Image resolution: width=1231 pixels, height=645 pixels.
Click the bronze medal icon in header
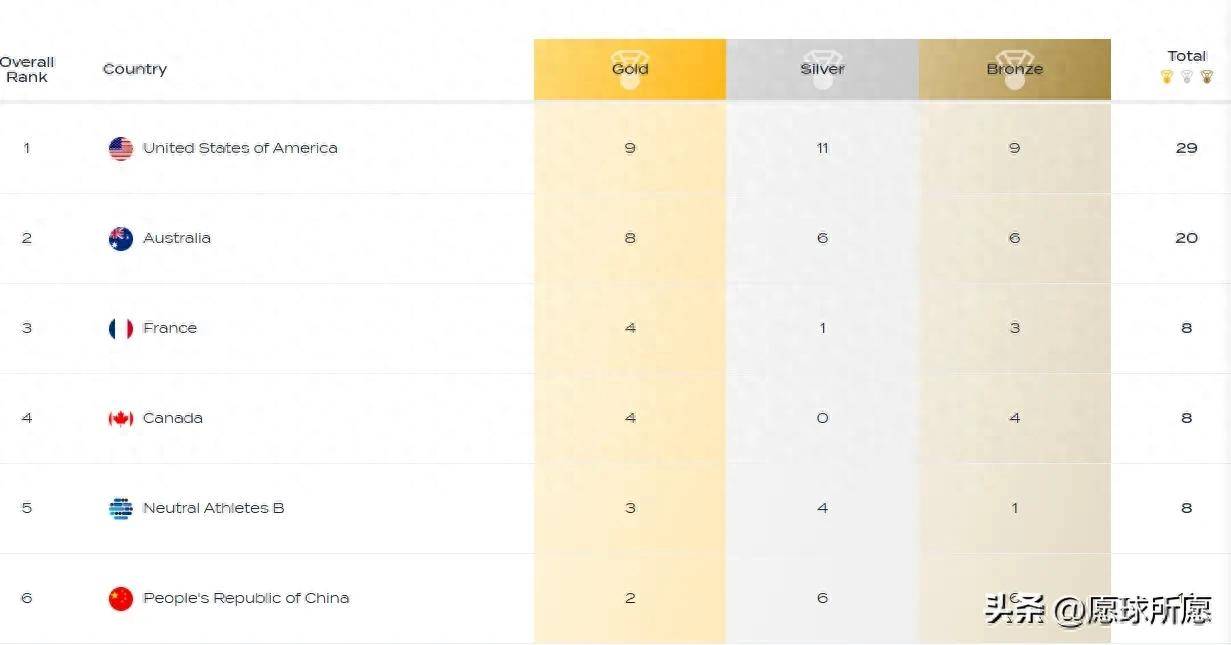point(1014,69)
